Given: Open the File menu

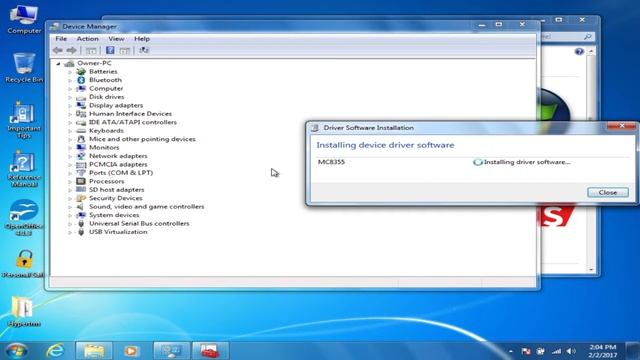Looking at the screenshot, I should point(61,39).
